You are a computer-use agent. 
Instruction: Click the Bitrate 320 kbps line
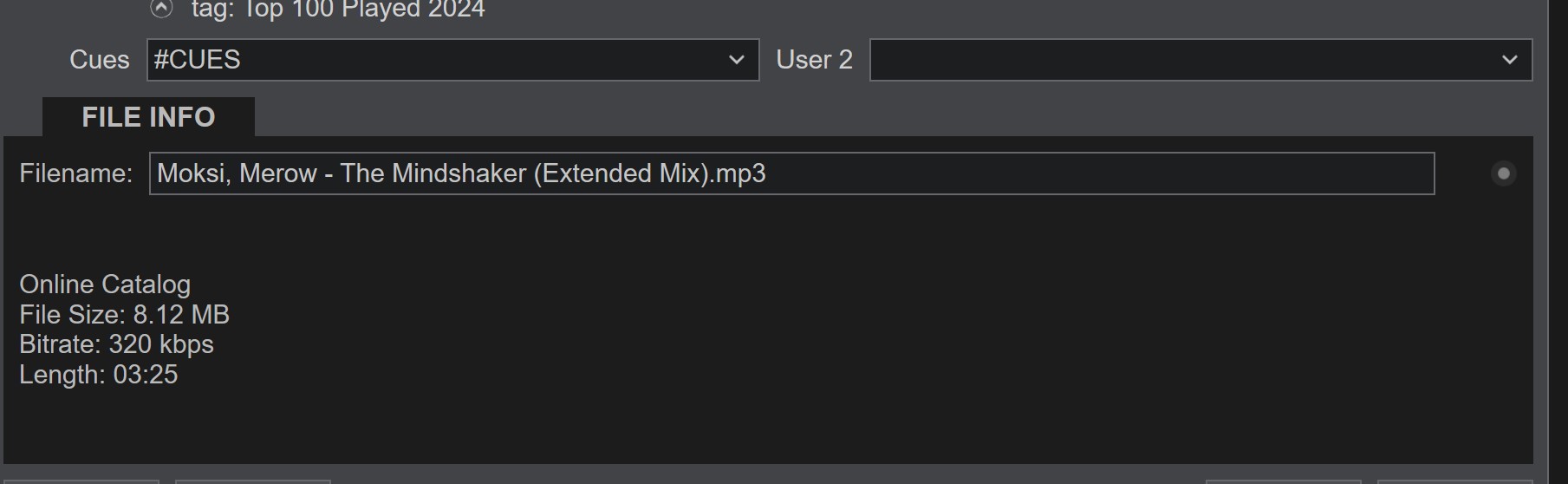pos(116,344)
